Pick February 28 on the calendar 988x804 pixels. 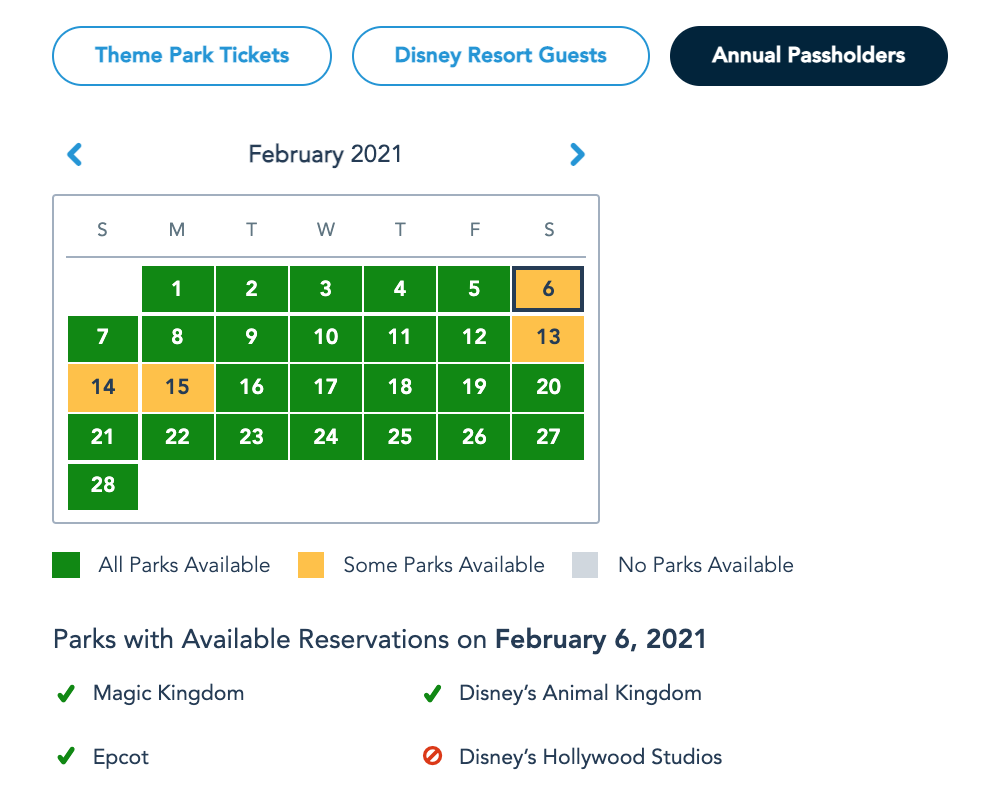103,485
